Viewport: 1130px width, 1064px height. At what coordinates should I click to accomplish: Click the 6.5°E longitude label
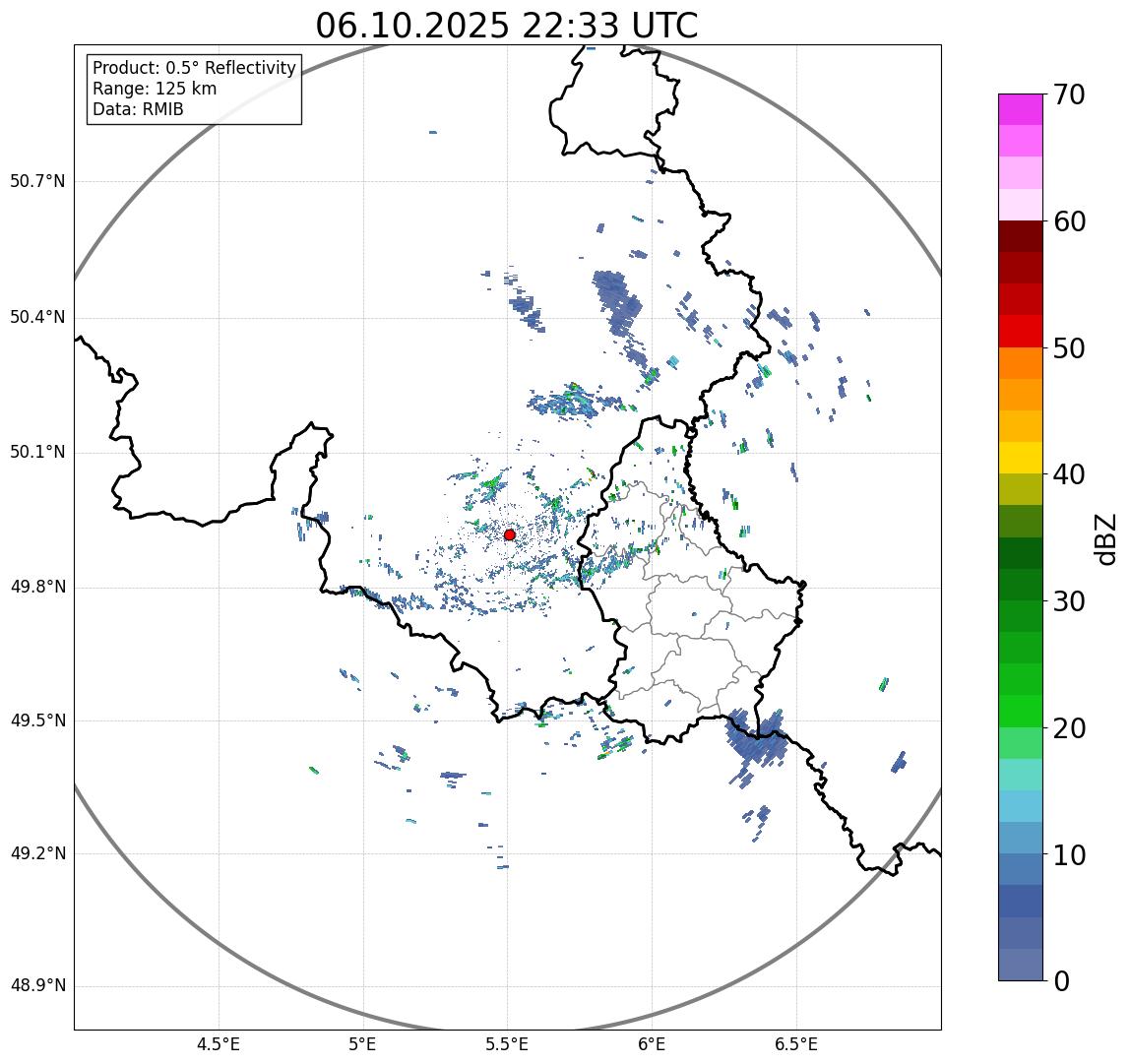(796, 1044)
